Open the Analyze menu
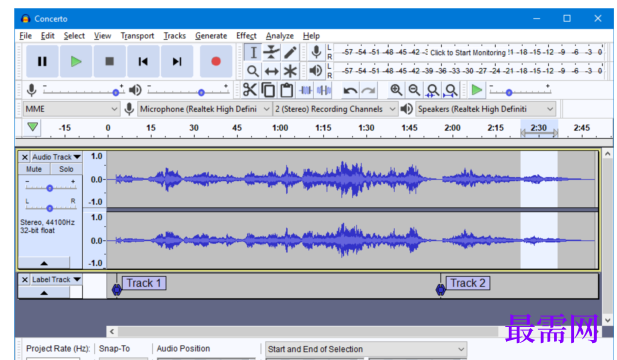Screen dimensions: 617x360 pyautogui.click(x=280, y=36)
